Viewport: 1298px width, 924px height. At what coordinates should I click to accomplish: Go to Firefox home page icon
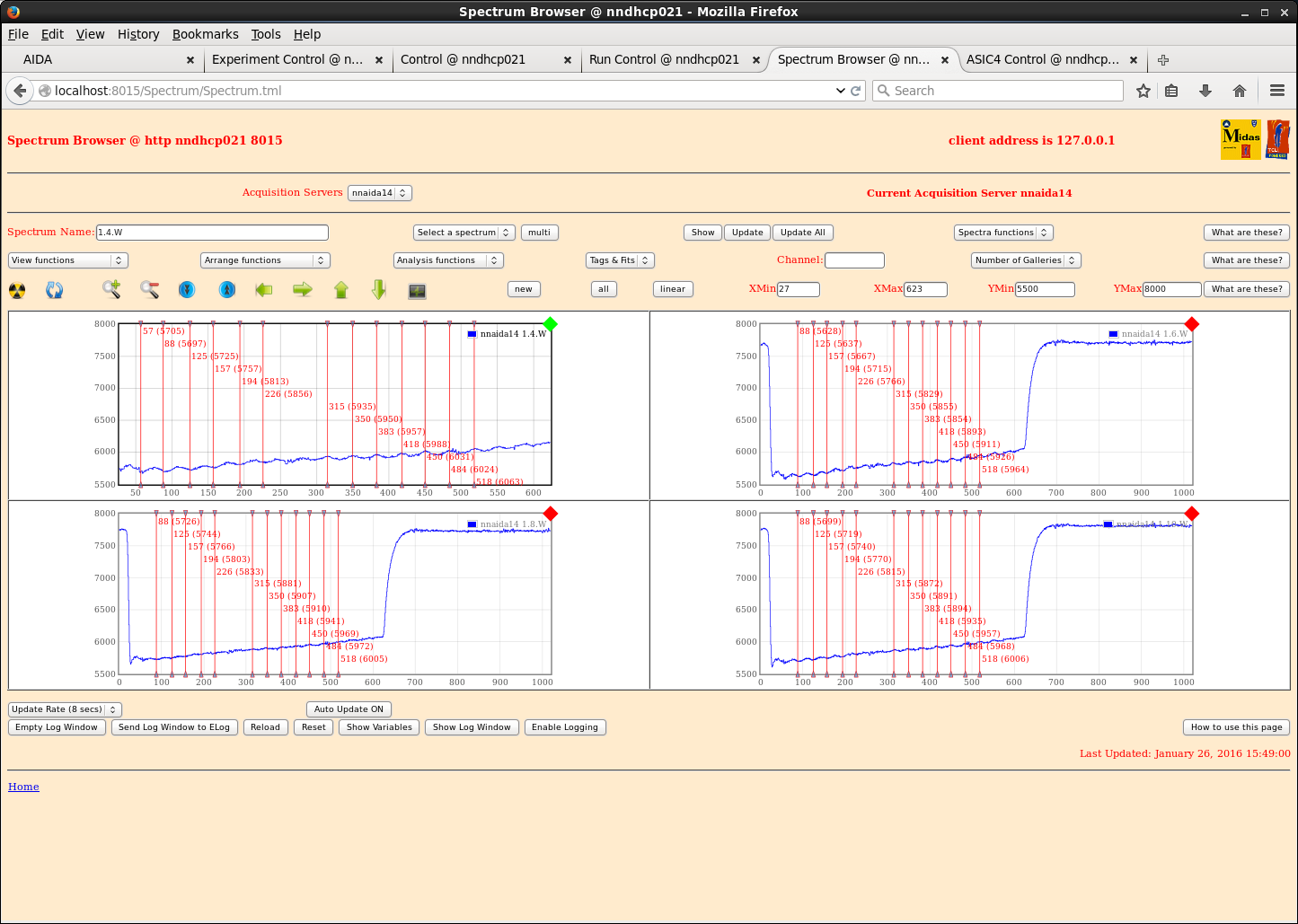click(1240, 91)
